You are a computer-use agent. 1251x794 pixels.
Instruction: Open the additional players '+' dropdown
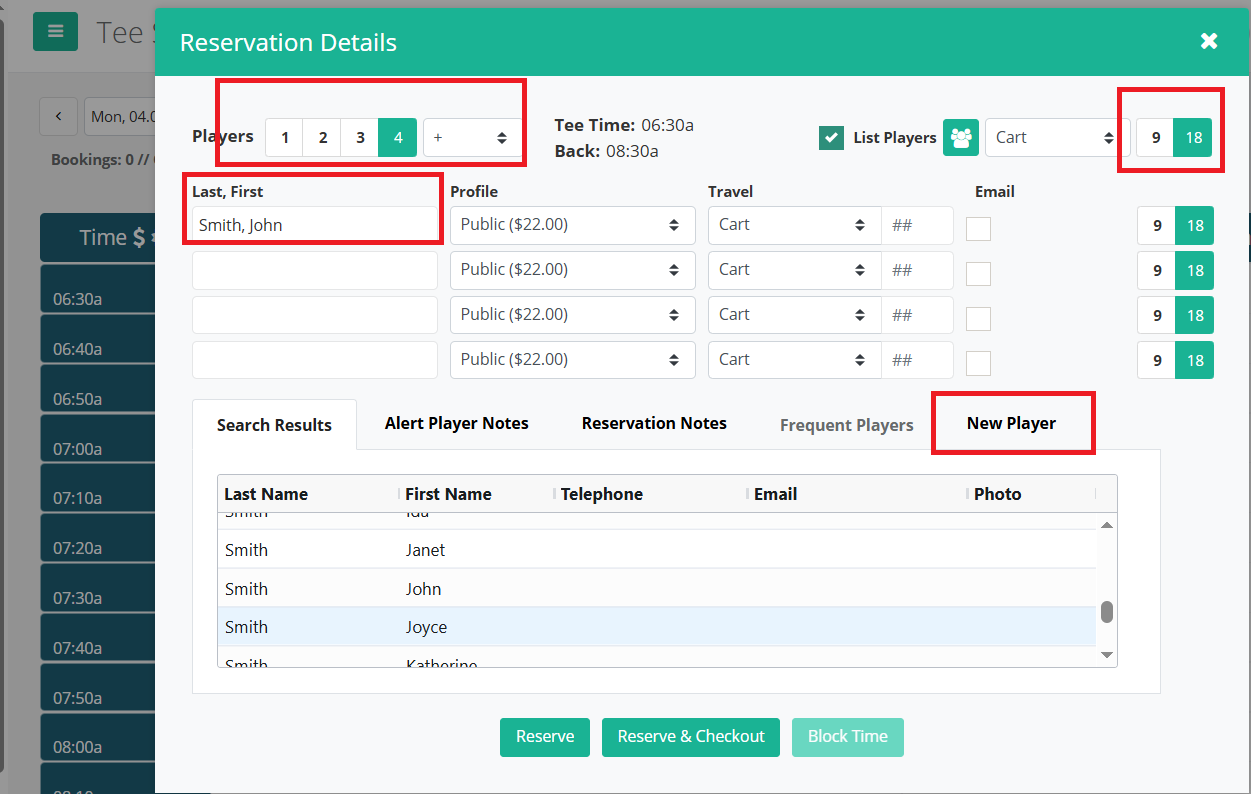click(x=472, y=138)
